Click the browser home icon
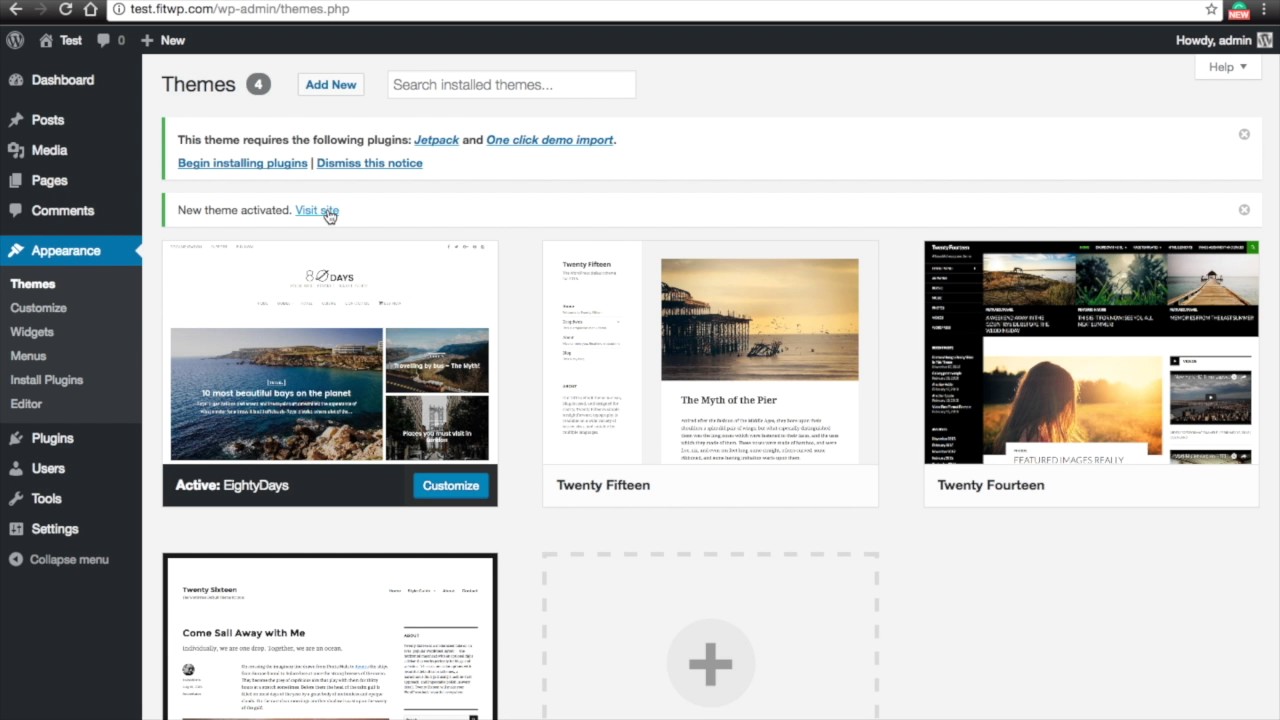 coord(91,9)
